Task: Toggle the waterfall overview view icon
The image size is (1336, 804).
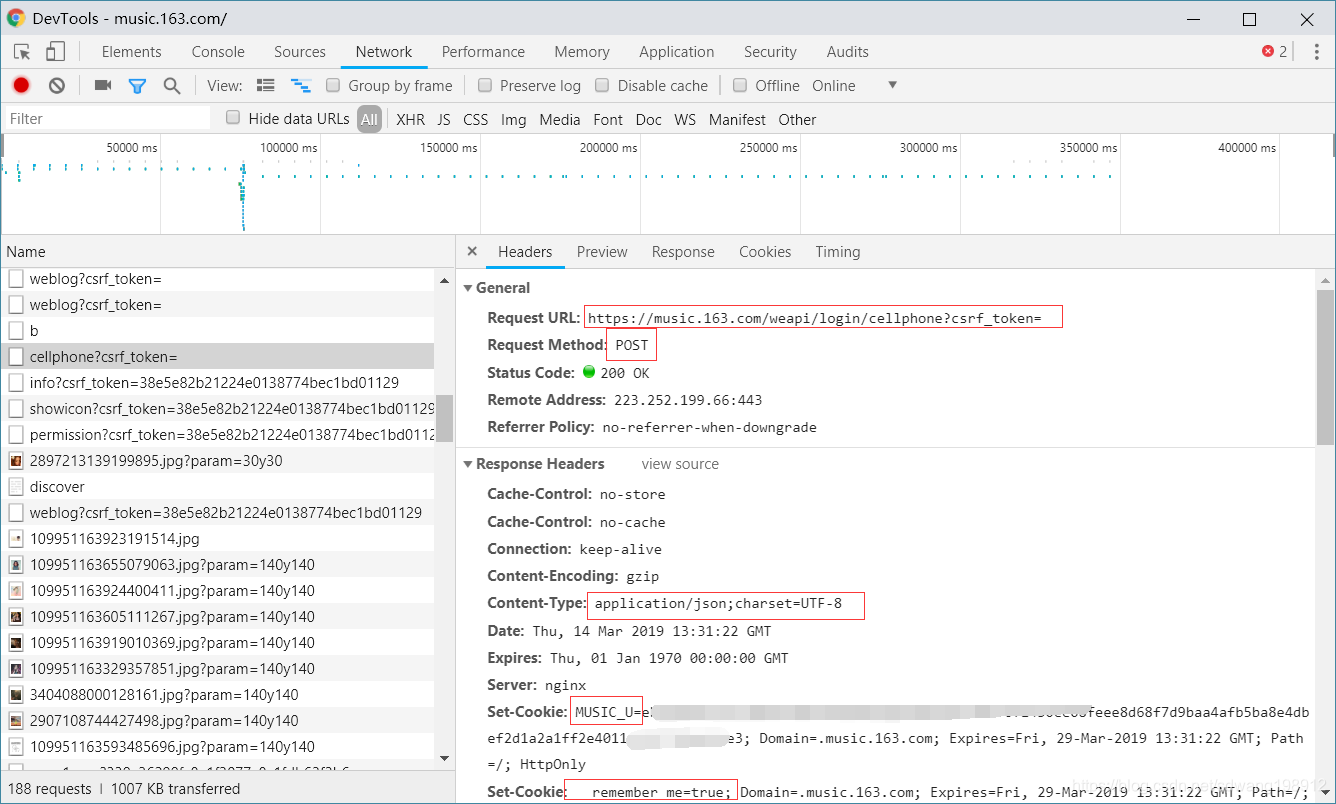Action: point(300,86)
